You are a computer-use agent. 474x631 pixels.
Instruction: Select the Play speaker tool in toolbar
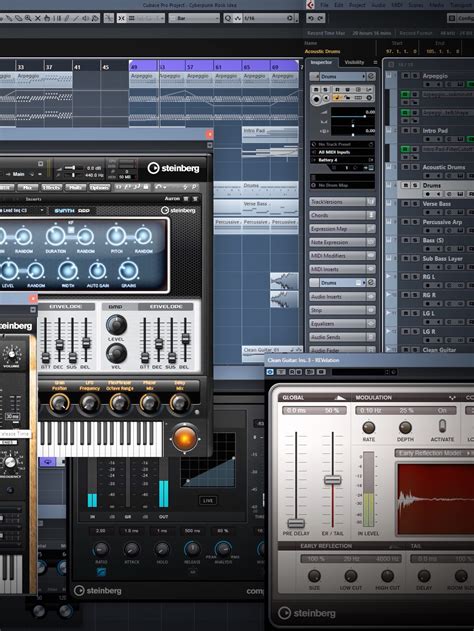coord(86,18)
